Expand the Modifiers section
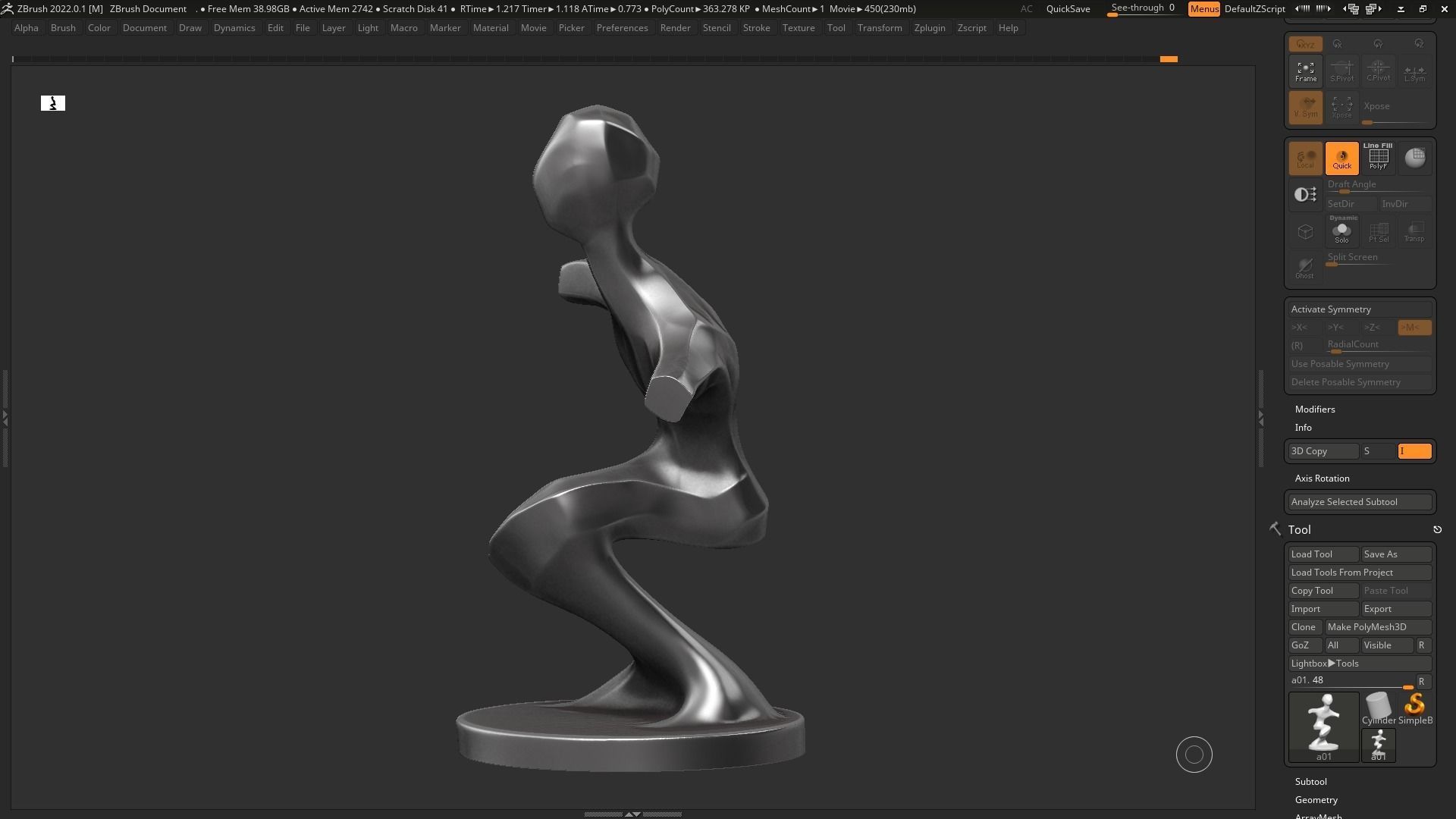The image size is (1456, 819). [x=1315, y=409]
